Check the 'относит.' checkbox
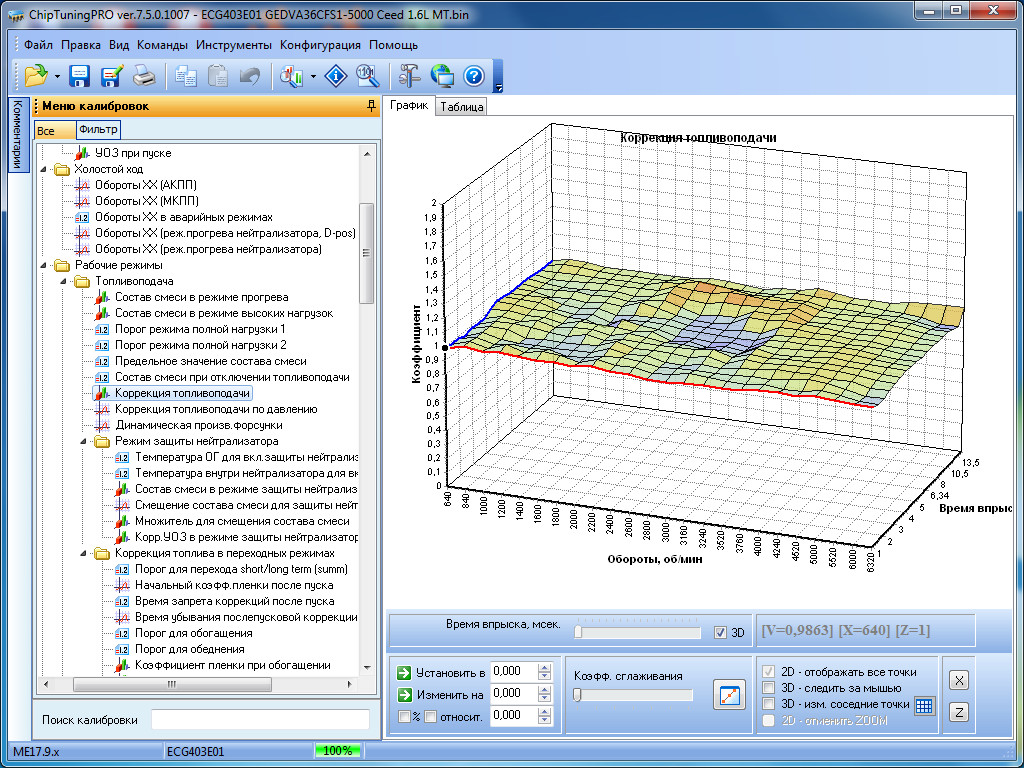 pyautogui.click(x=430, y=716)
